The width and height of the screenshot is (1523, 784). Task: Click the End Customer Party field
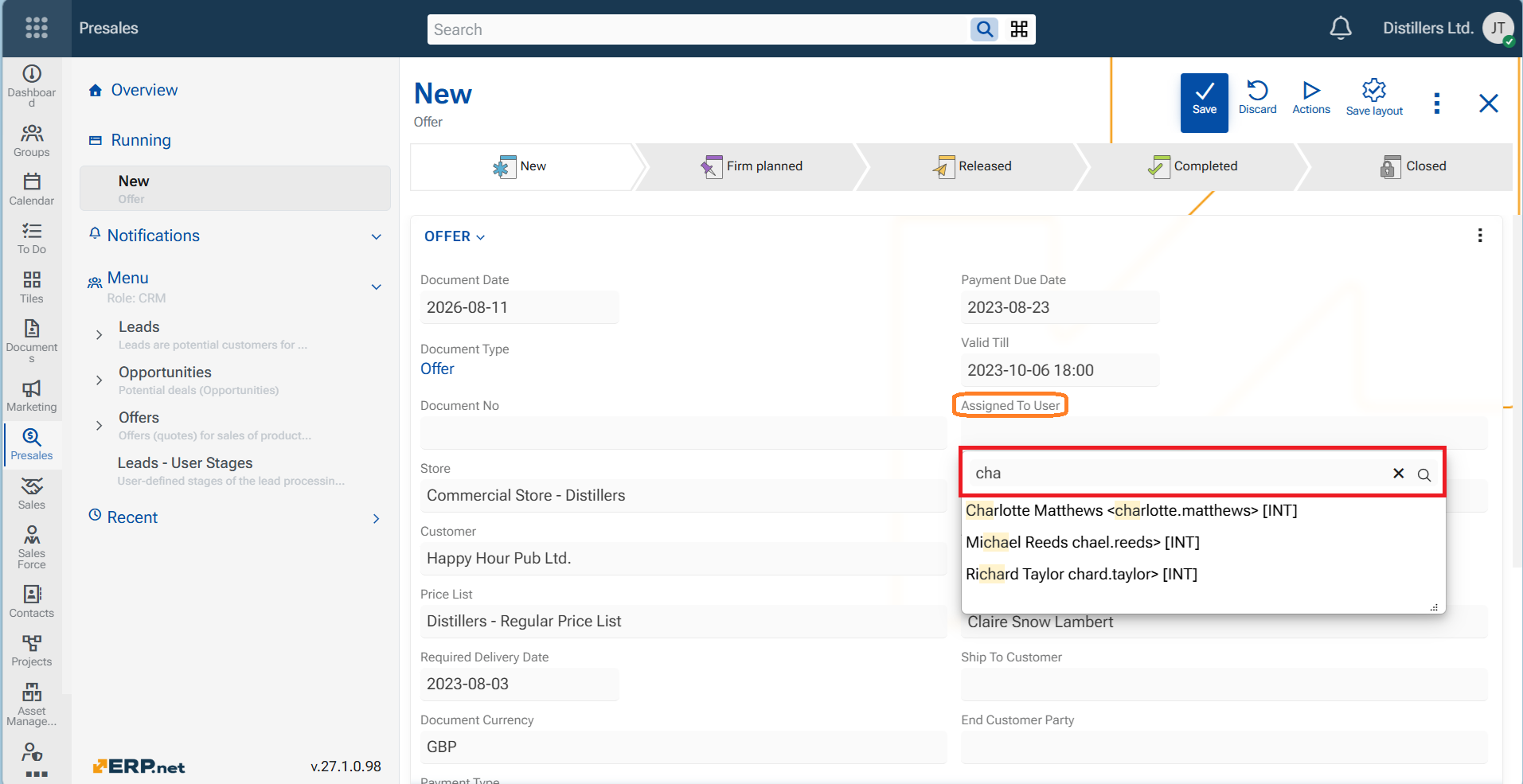pyautogui.click(x=1224, y=747)
